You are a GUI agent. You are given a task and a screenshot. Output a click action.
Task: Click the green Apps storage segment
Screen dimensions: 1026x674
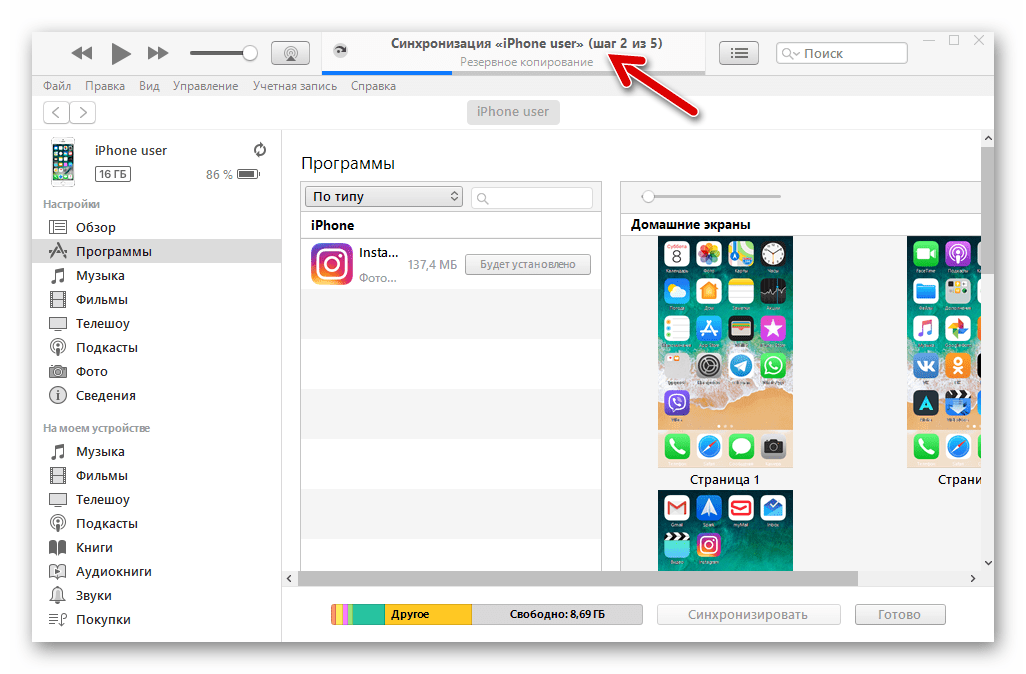368,614
